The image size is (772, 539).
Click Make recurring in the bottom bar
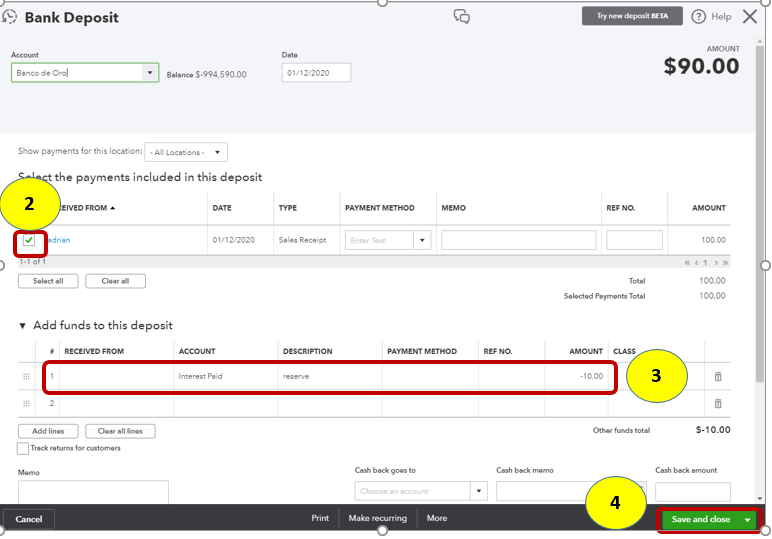(x=378, y=518)
